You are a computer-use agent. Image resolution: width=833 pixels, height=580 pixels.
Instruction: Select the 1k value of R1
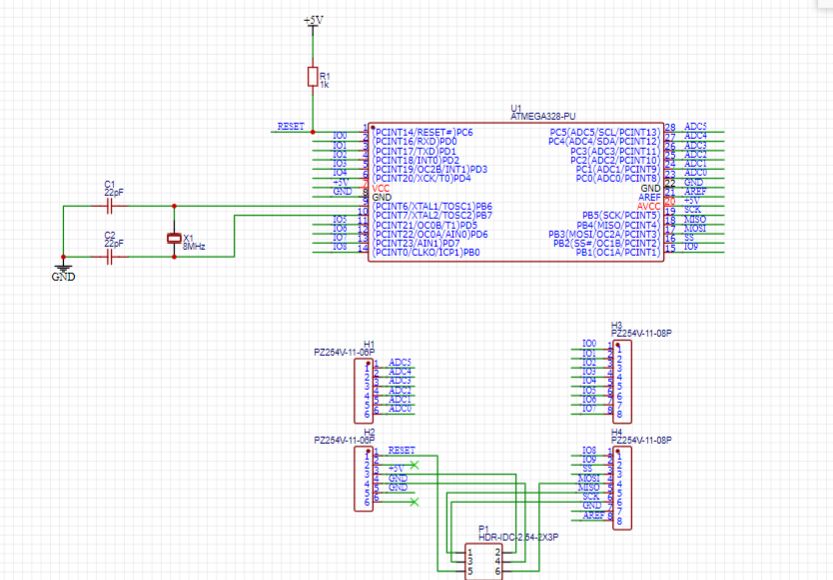coord(325,84)
